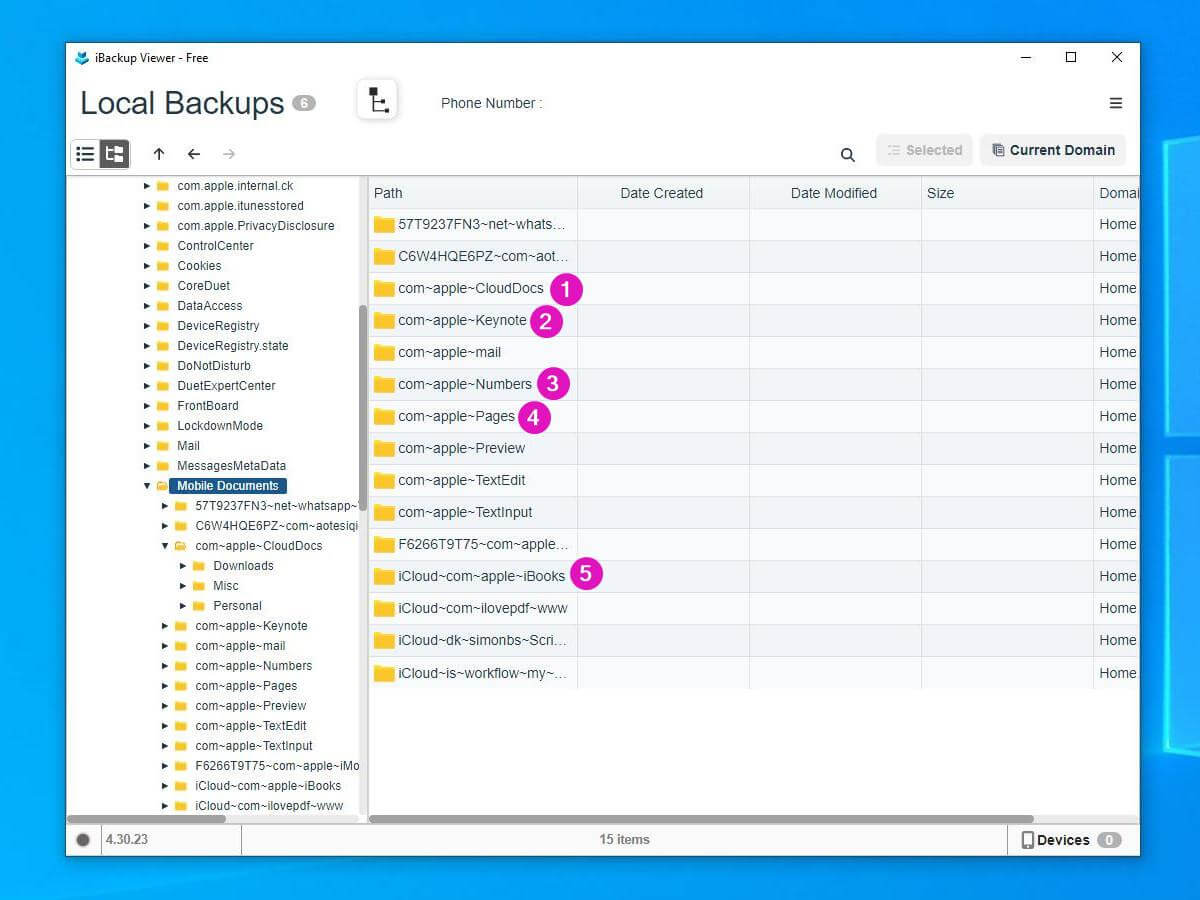The height and width of the screenshot is (900, 1200).
Task: Expand the Personal tree folder
Action: [183, 606]
